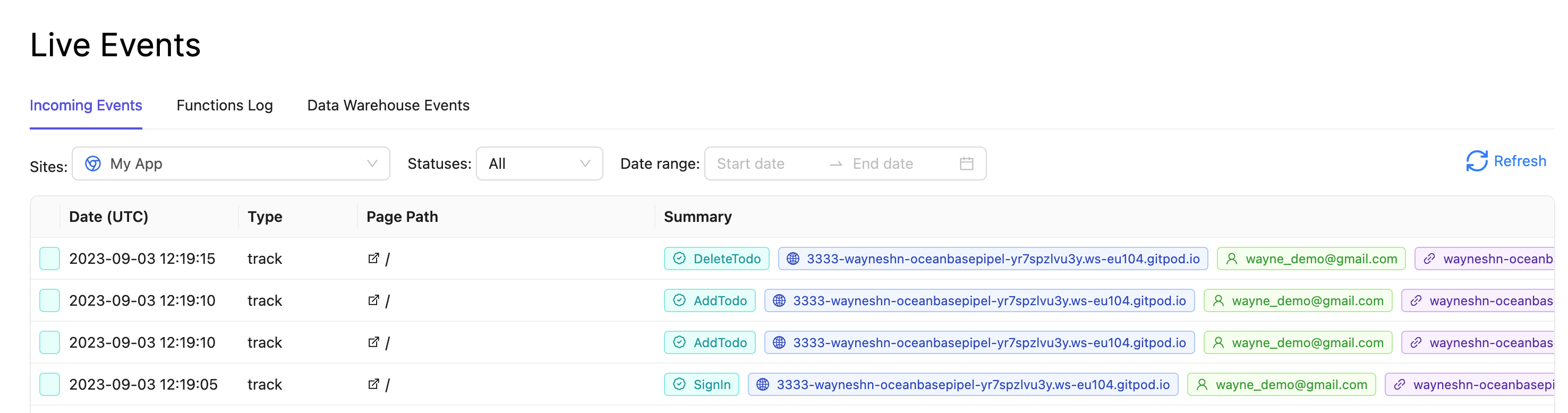Screen dimensions: 1568x413
Task: Select the Incoming Events tab
Action: tap(86, 105)
